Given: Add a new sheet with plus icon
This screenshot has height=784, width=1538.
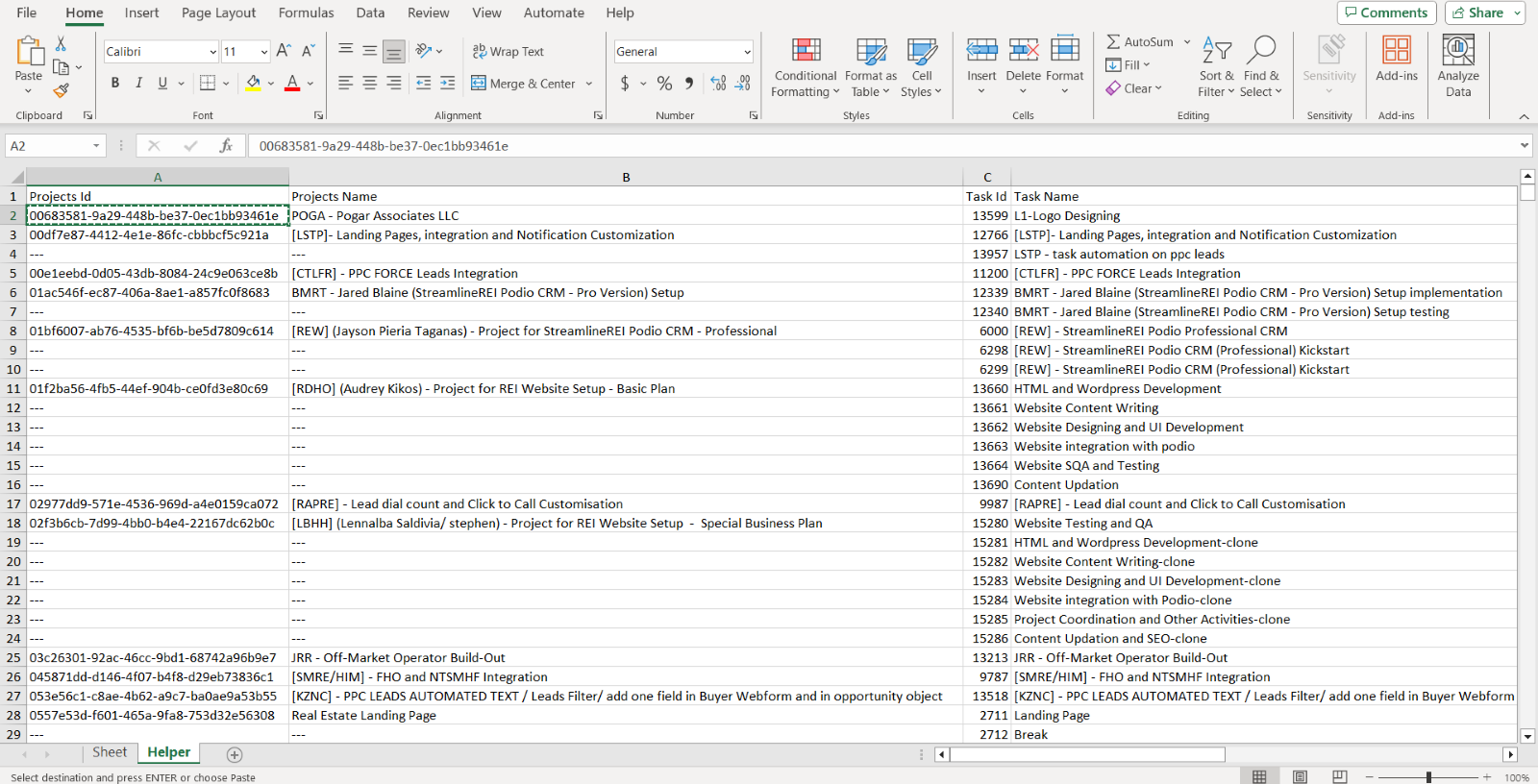Looking at the screenshot, I should (x=235, y=754).
